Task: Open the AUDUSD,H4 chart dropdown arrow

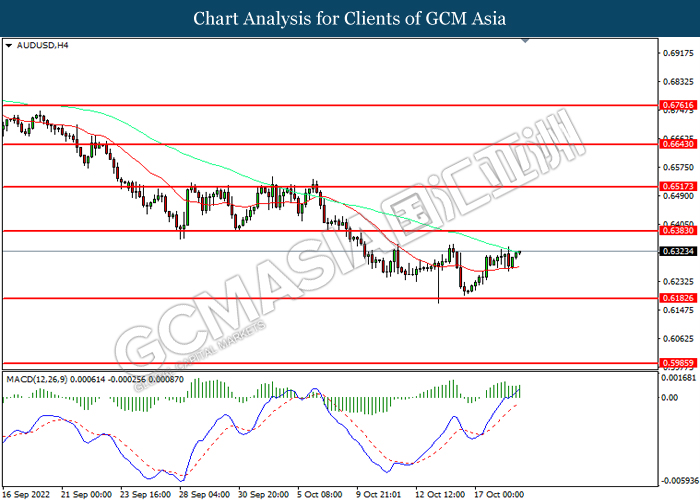Action: 8,46
